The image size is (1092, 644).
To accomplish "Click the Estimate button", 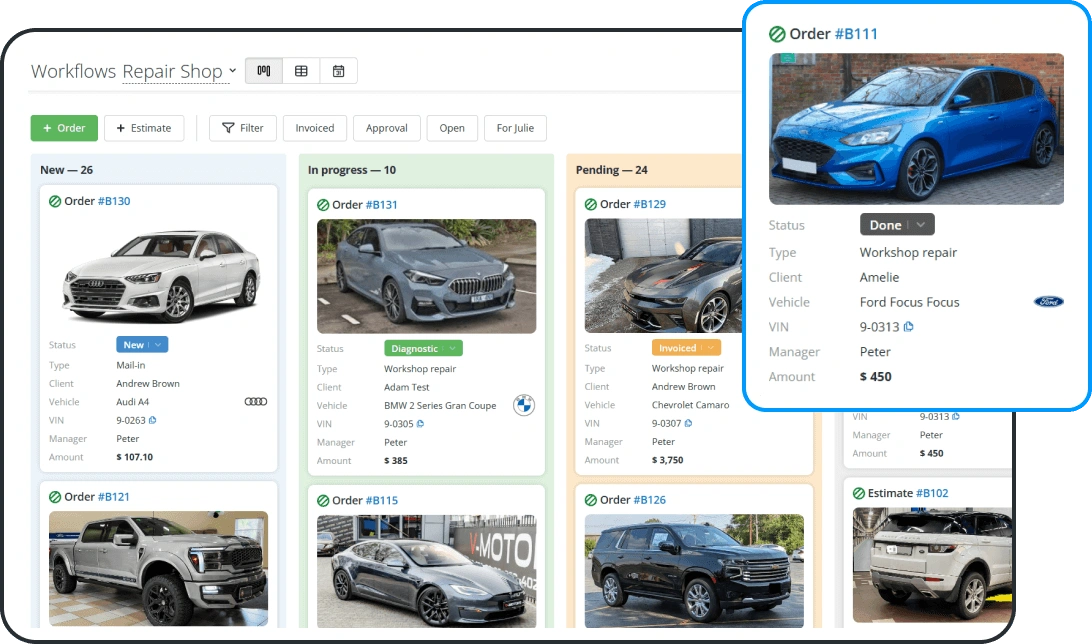I will tap(144, 128).
